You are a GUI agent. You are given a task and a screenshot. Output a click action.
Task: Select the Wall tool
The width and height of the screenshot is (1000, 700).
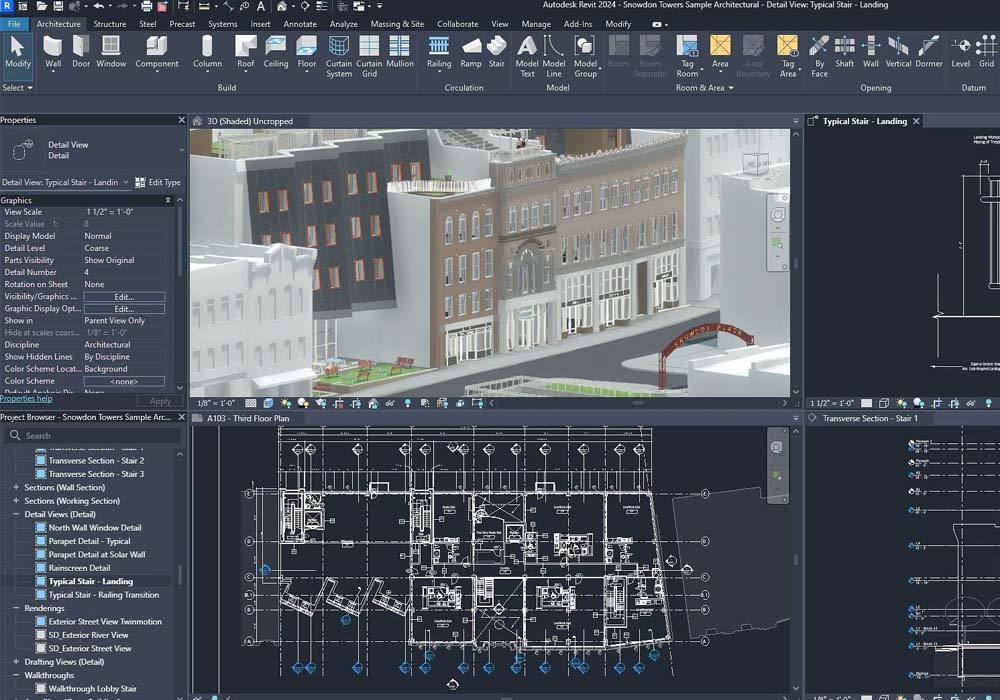[x=53, y=52]
